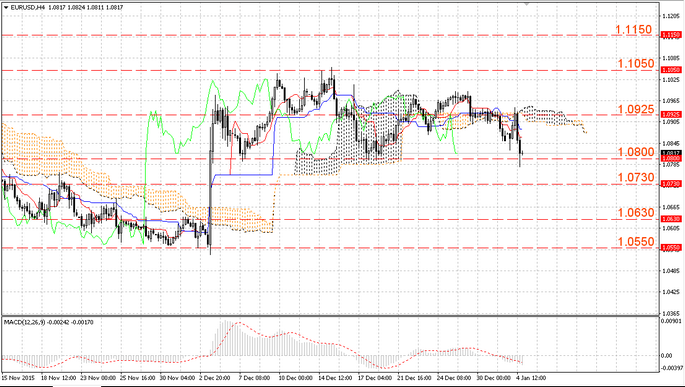Screen dimensions: 685x387
Task: Click the red 1.0925 price axis tag
Action: pyautogui.click(x=671, y=114)
